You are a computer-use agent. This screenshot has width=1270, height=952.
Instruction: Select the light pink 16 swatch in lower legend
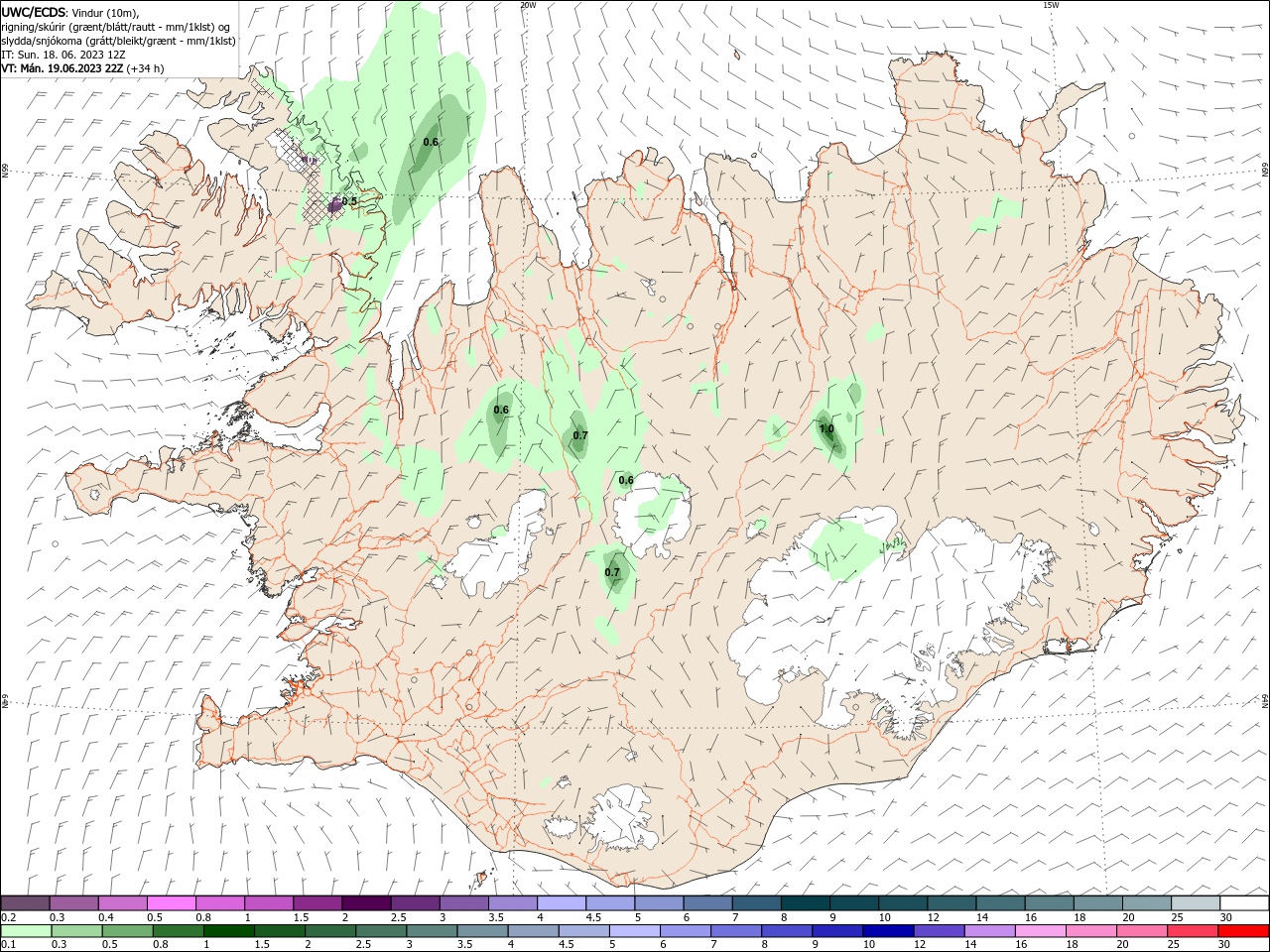1040,931
